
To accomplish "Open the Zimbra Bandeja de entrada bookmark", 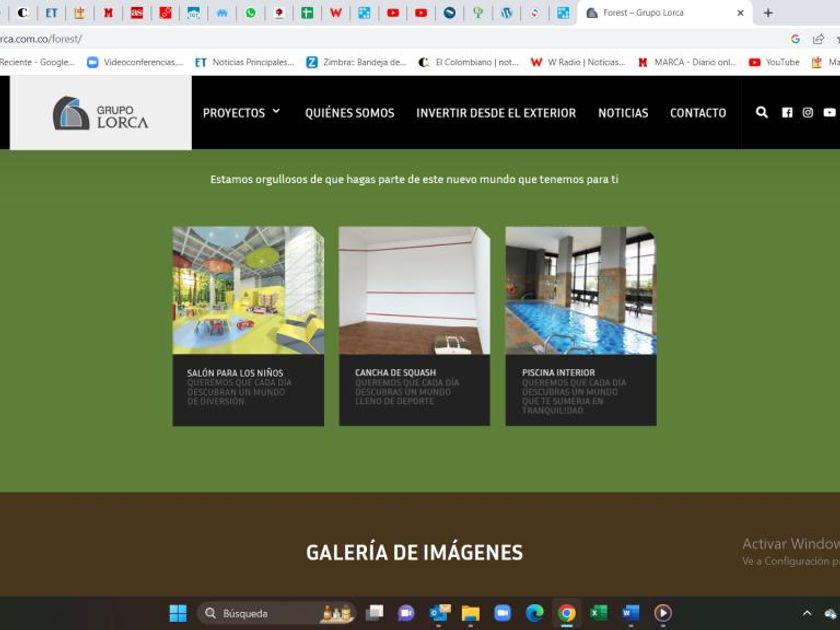I will (x=356, y=62).
